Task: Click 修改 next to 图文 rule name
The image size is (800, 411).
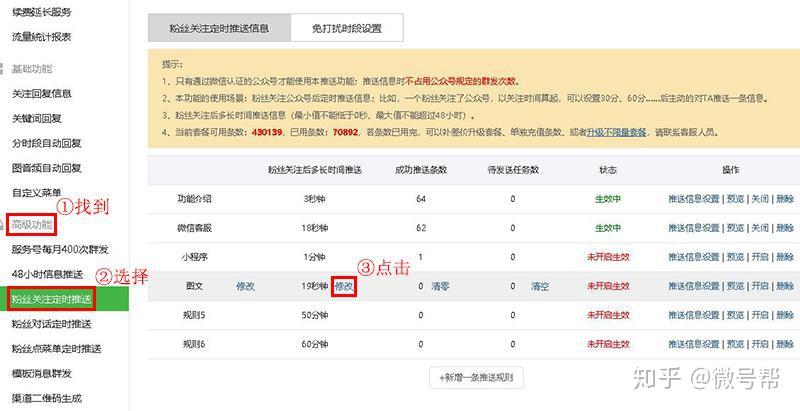Action: click(x=245, y=287)
